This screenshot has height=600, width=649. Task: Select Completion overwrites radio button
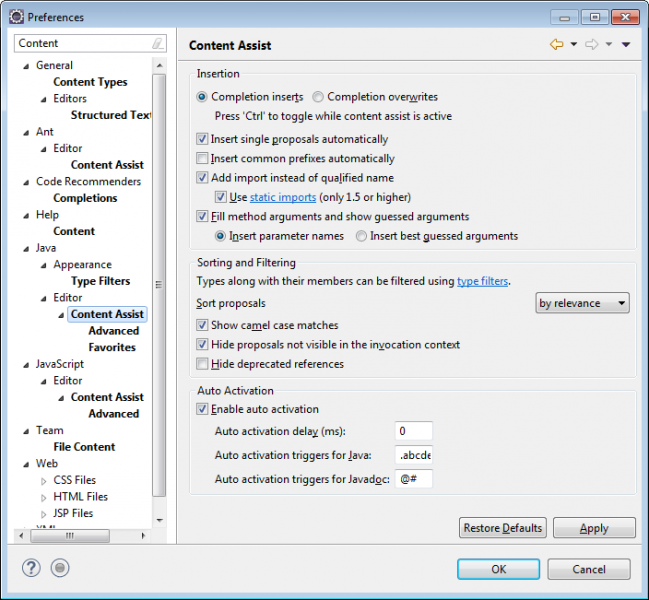(318, 97)
